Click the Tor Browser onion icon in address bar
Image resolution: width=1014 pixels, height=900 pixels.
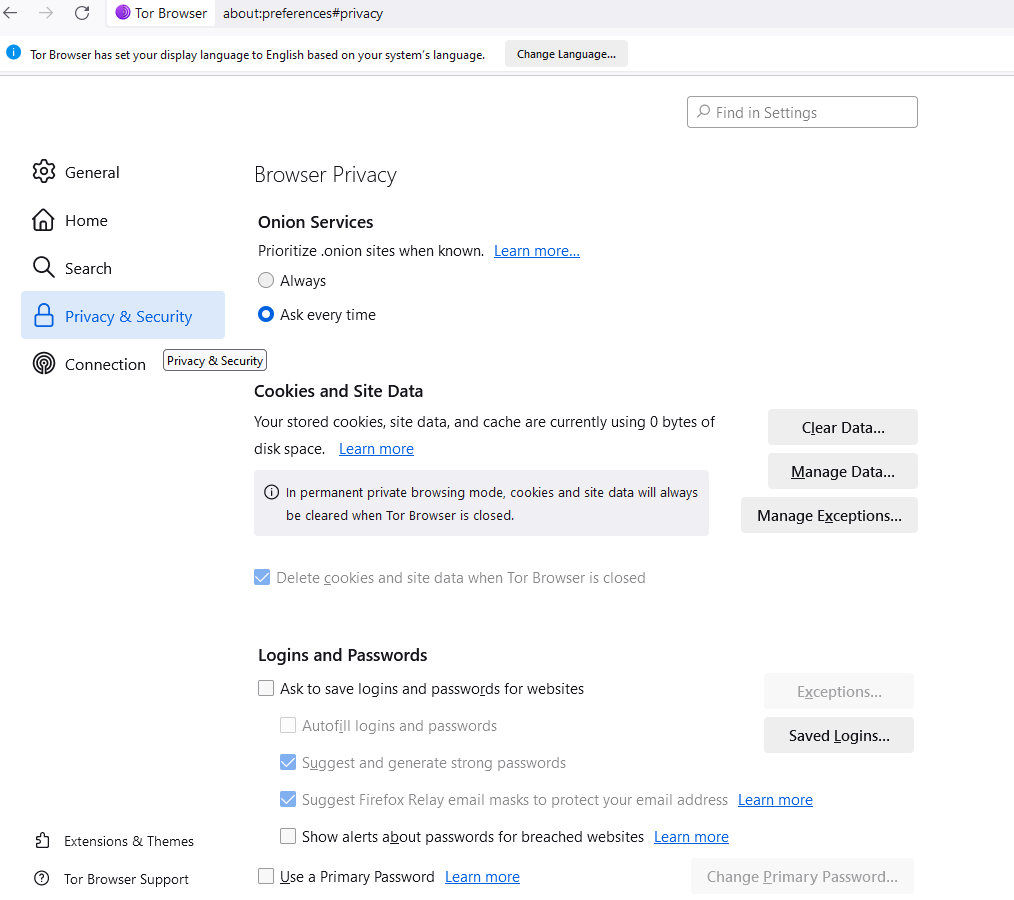pos(123,13)
